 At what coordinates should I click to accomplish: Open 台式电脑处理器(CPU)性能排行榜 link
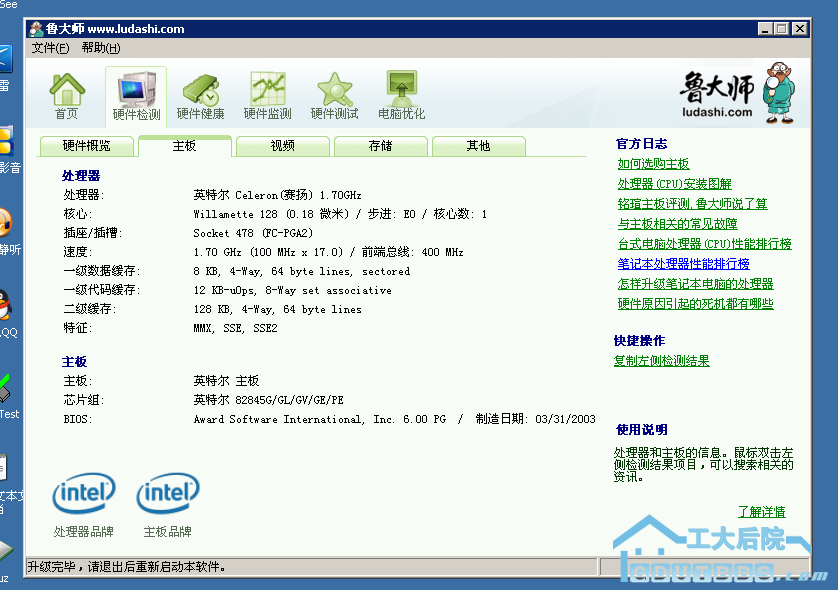pyautogui.click(x=704, y=244)
